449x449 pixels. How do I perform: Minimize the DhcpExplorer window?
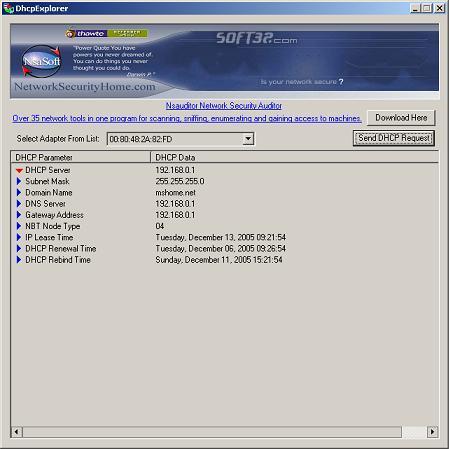pyautogui.click(x=415, y=8)
